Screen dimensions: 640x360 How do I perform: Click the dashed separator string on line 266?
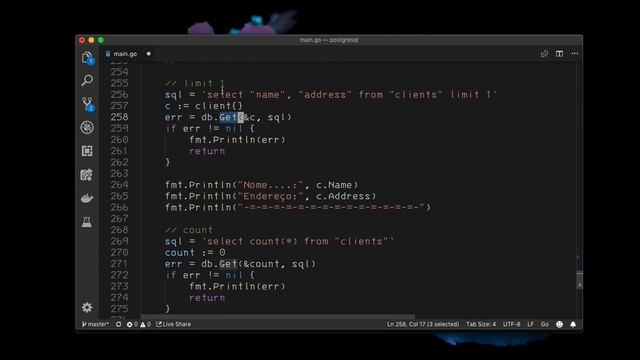coord(331,207)
